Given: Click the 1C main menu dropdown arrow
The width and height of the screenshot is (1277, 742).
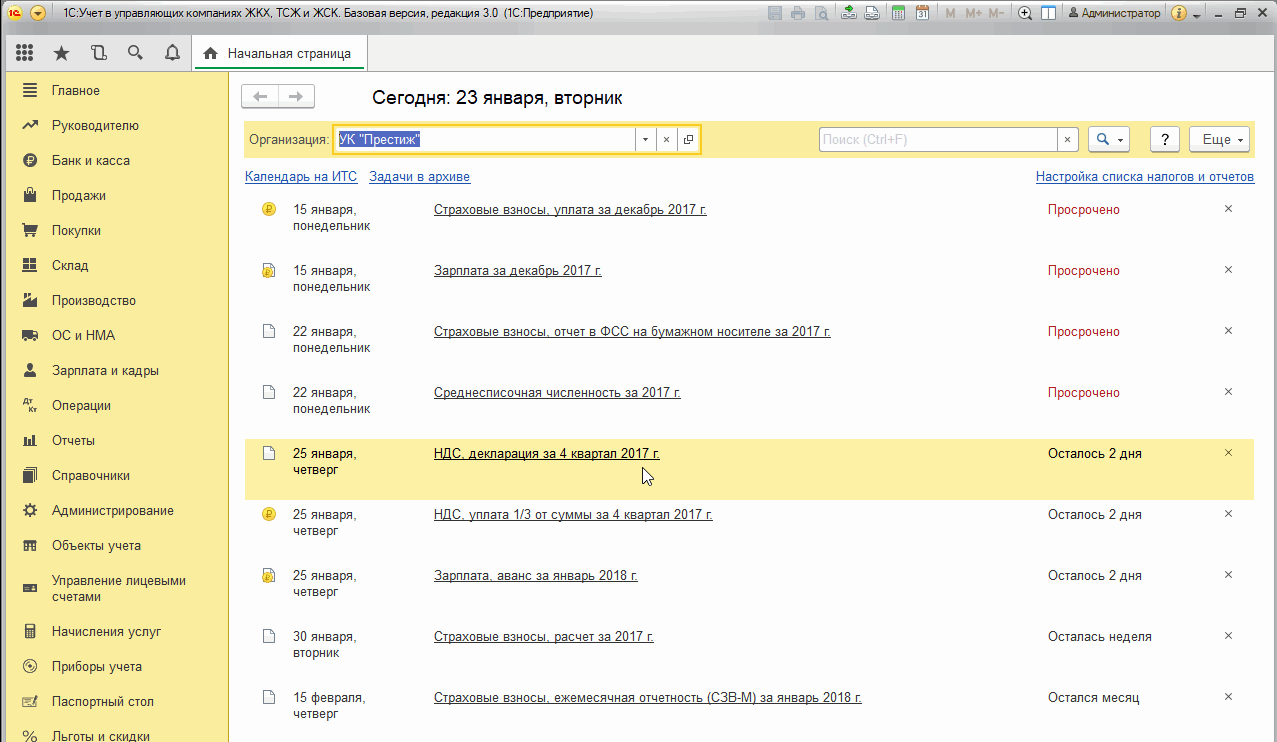Looking at the screenshot, I should coord(38,13).
